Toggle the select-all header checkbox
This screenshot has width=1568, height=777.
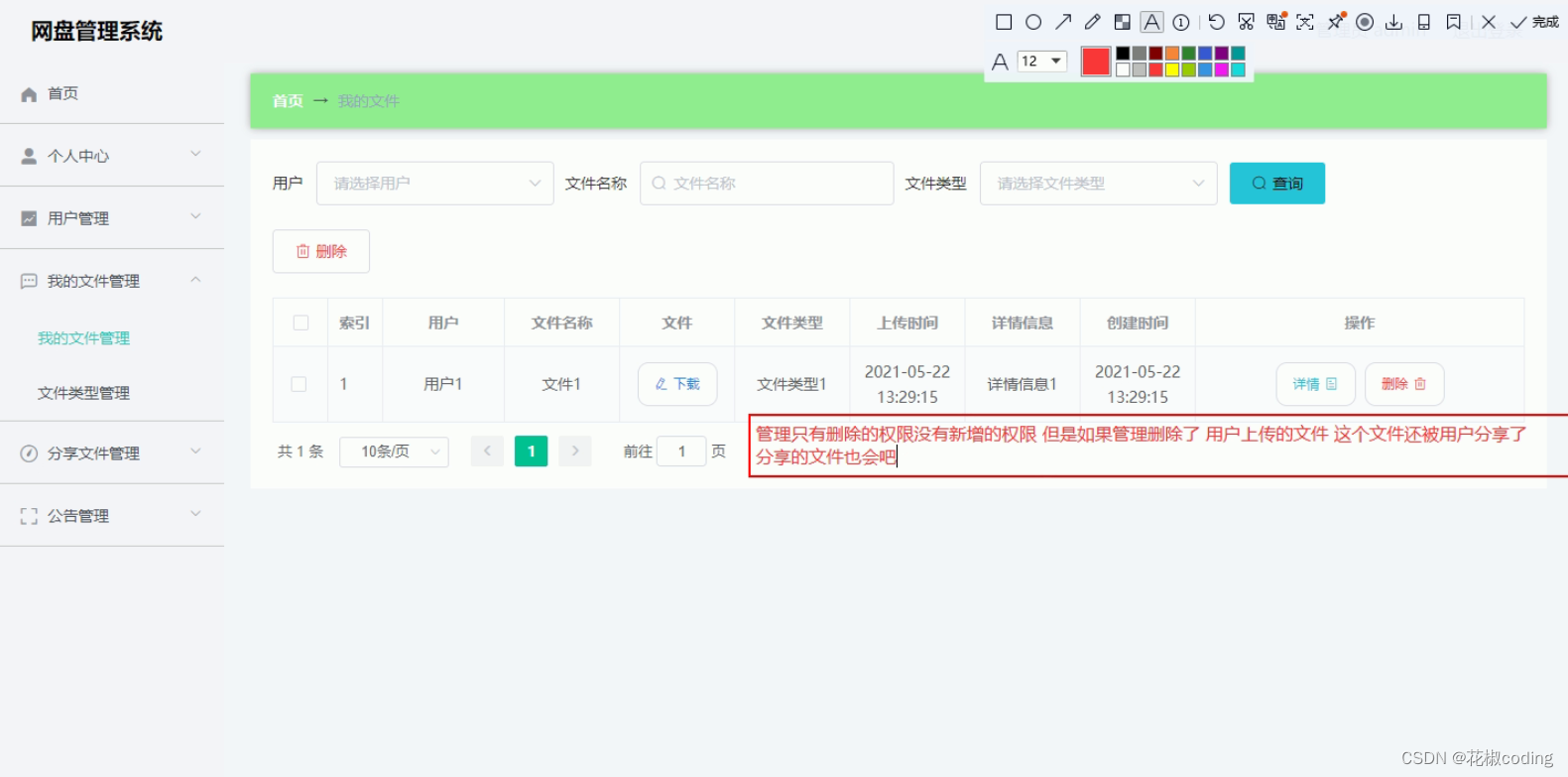(301, 323)
